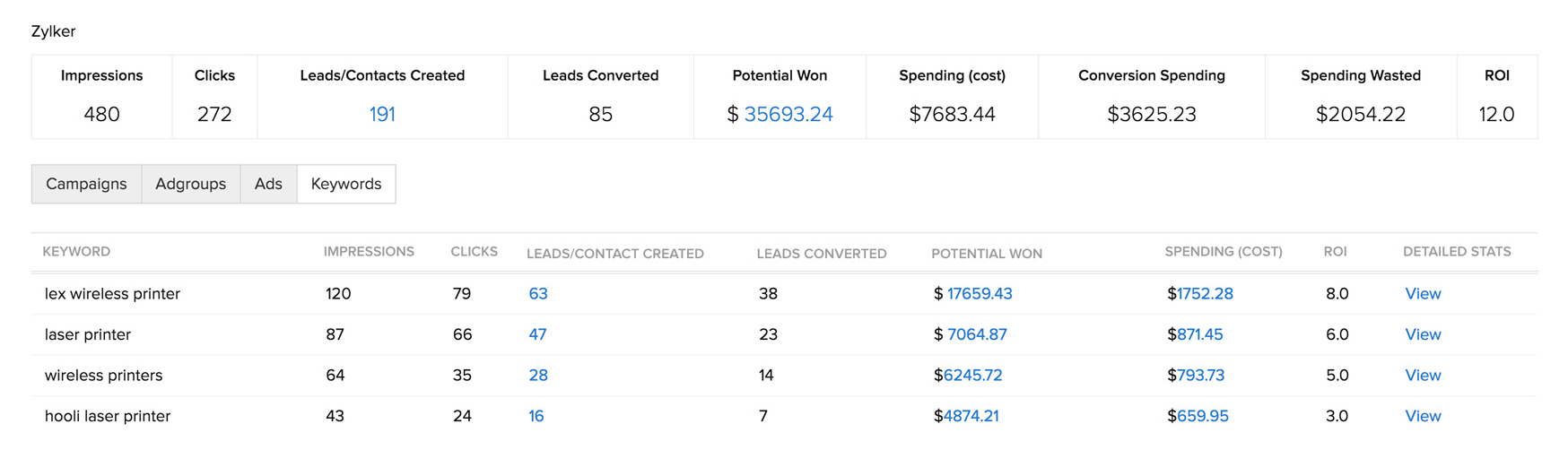Click the ROI column header
The height and width of the screenshot is (450, 1568).
1335,252
